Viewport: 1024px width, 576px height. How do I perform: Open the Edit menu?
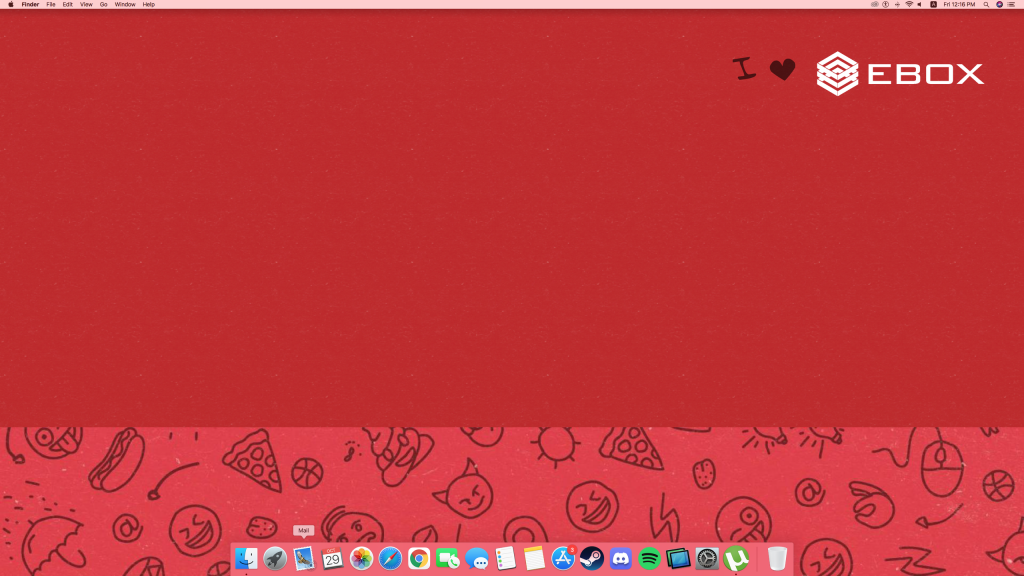point(67,5)
